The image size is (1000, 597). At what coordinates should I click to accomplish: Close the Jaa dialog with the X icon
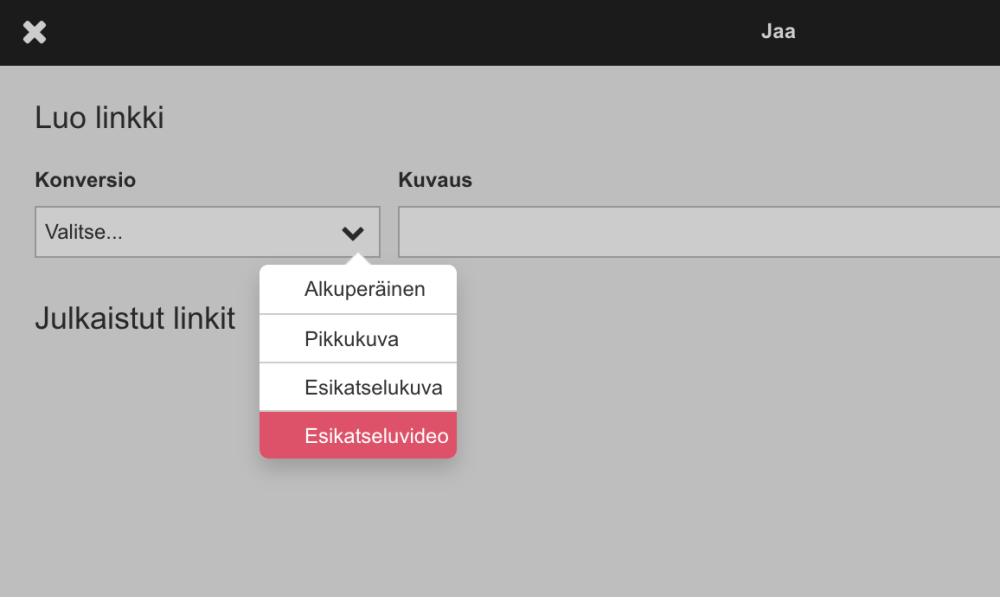[35, 32]
